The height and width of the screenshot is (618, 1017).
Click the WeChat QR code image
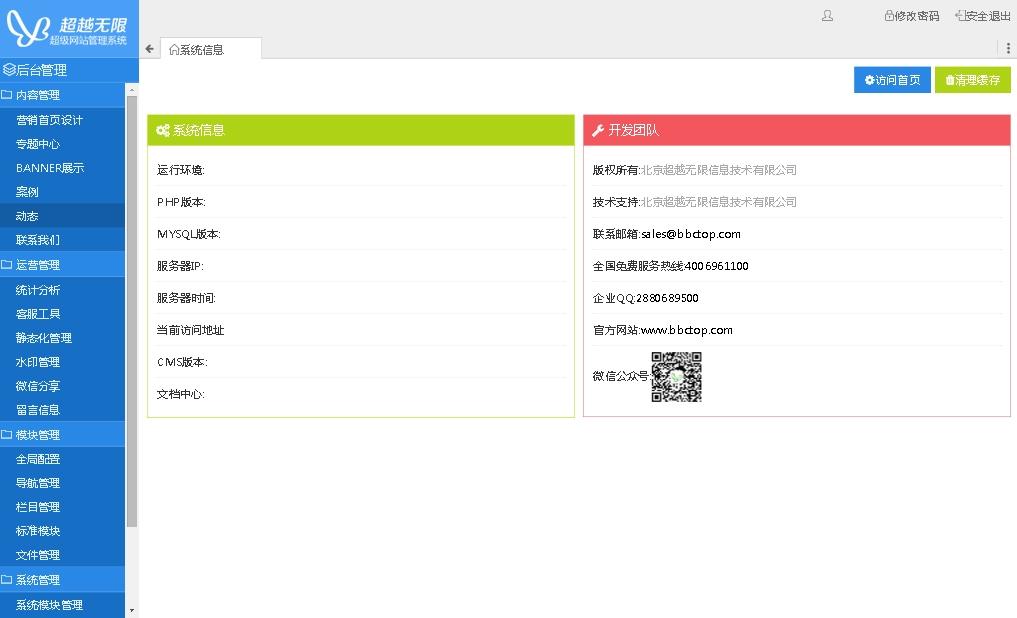tap(676, 377)
